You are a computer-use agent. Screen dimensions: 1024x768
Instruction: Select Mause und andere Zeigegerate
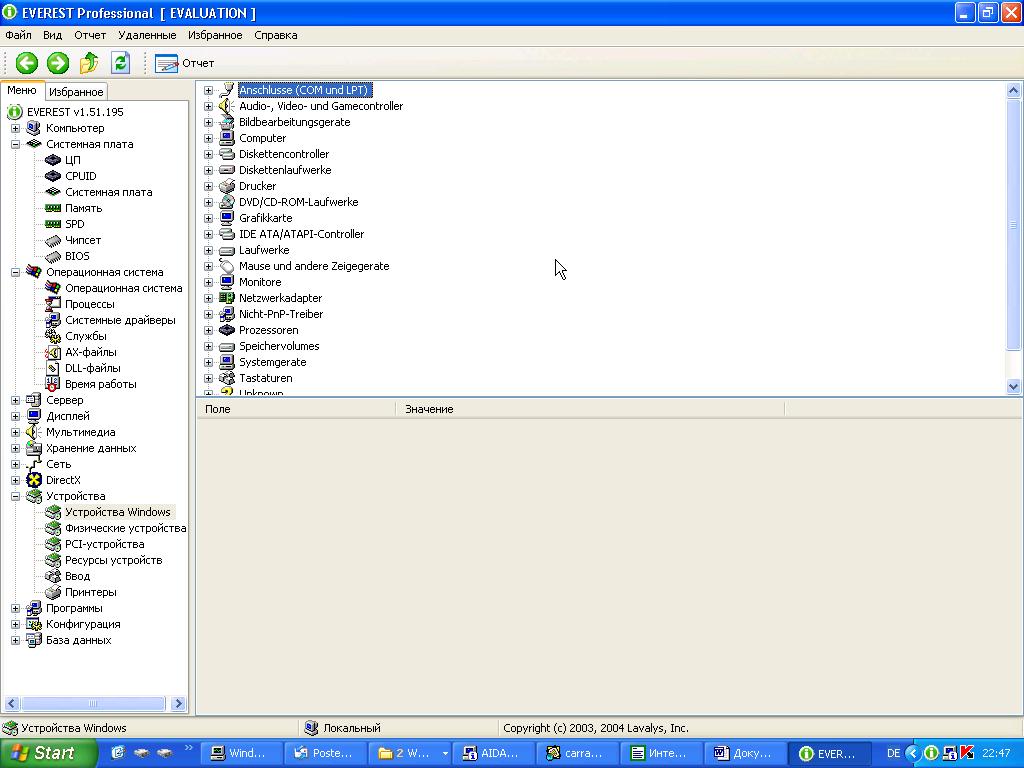click(313, 266)
